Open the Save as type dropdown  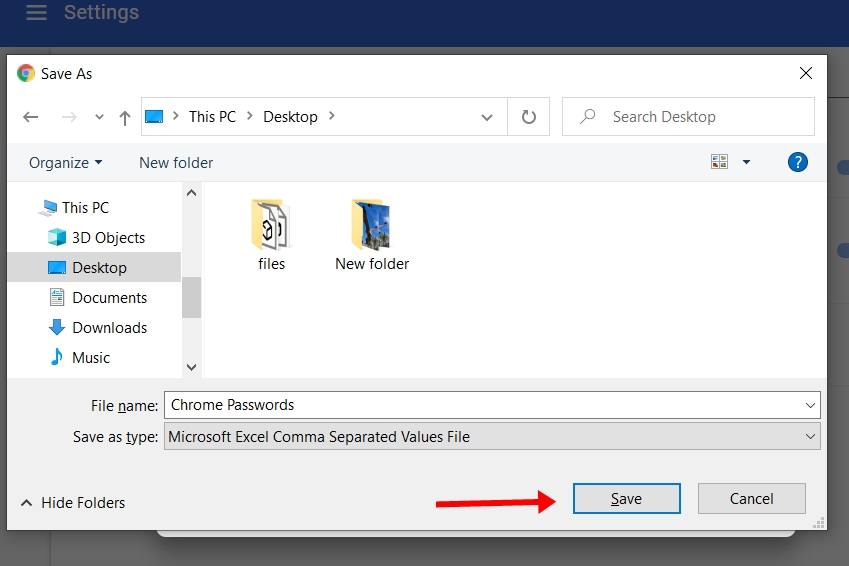810,436
